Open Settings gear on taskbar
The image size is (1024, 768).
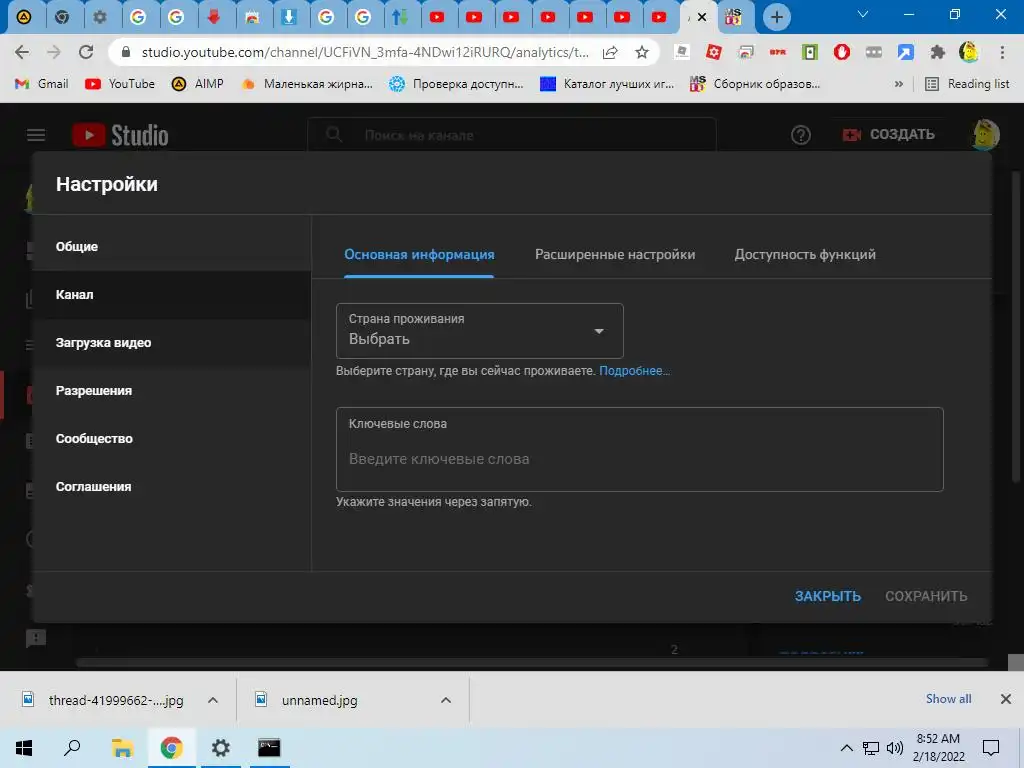220,748
